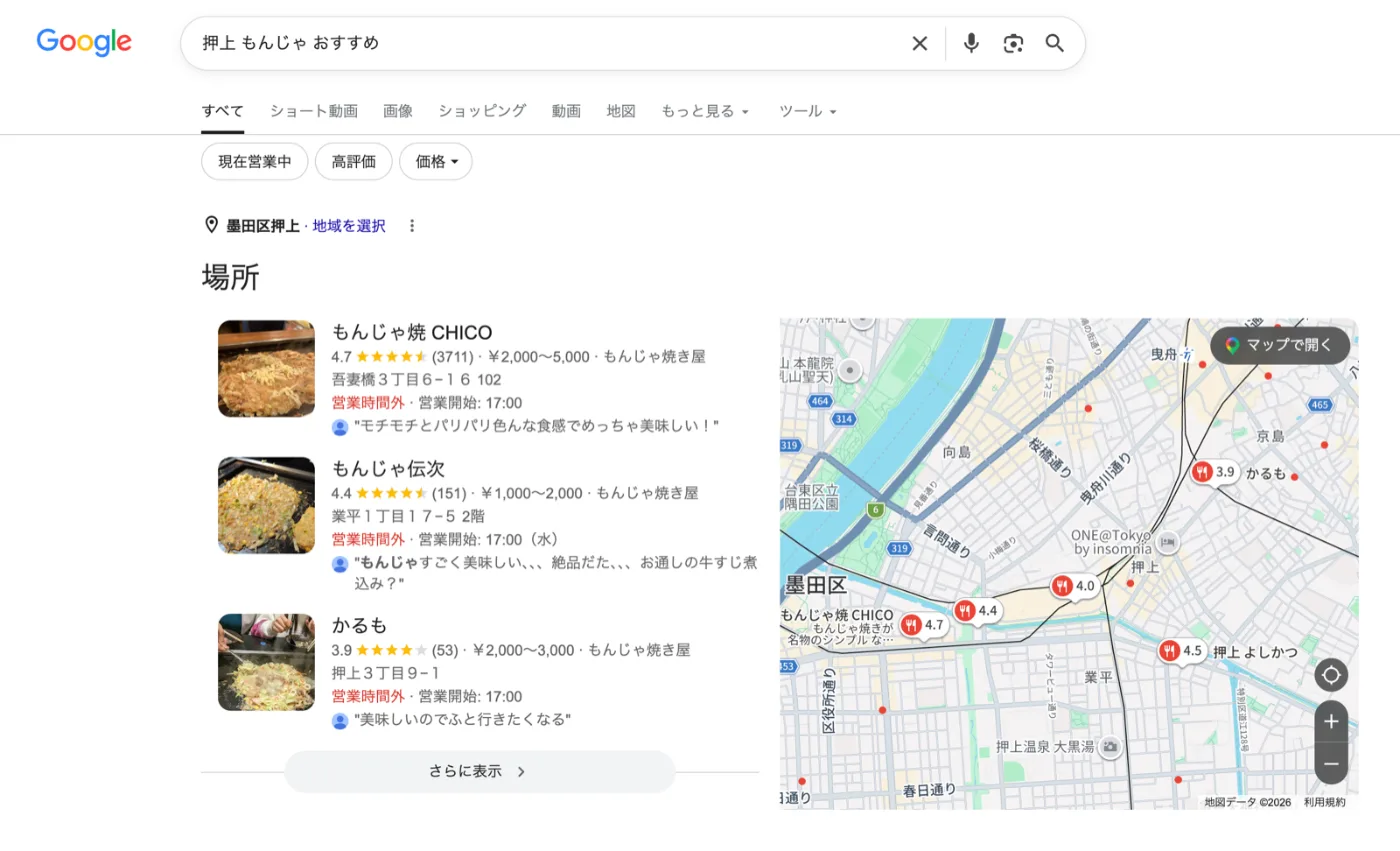The width and height of the screenshot is (1400, 851).
Task: Select the すべて tab
Action: click(x=222, y=111)
